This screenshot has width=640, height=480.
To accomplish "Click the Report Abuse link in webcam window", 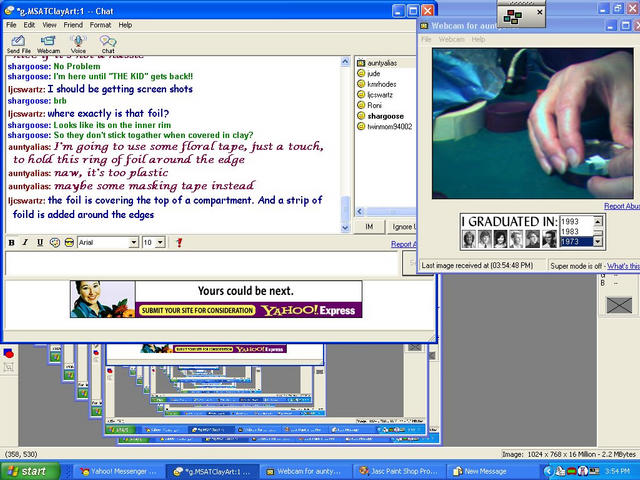I will (x=622, y=206).
